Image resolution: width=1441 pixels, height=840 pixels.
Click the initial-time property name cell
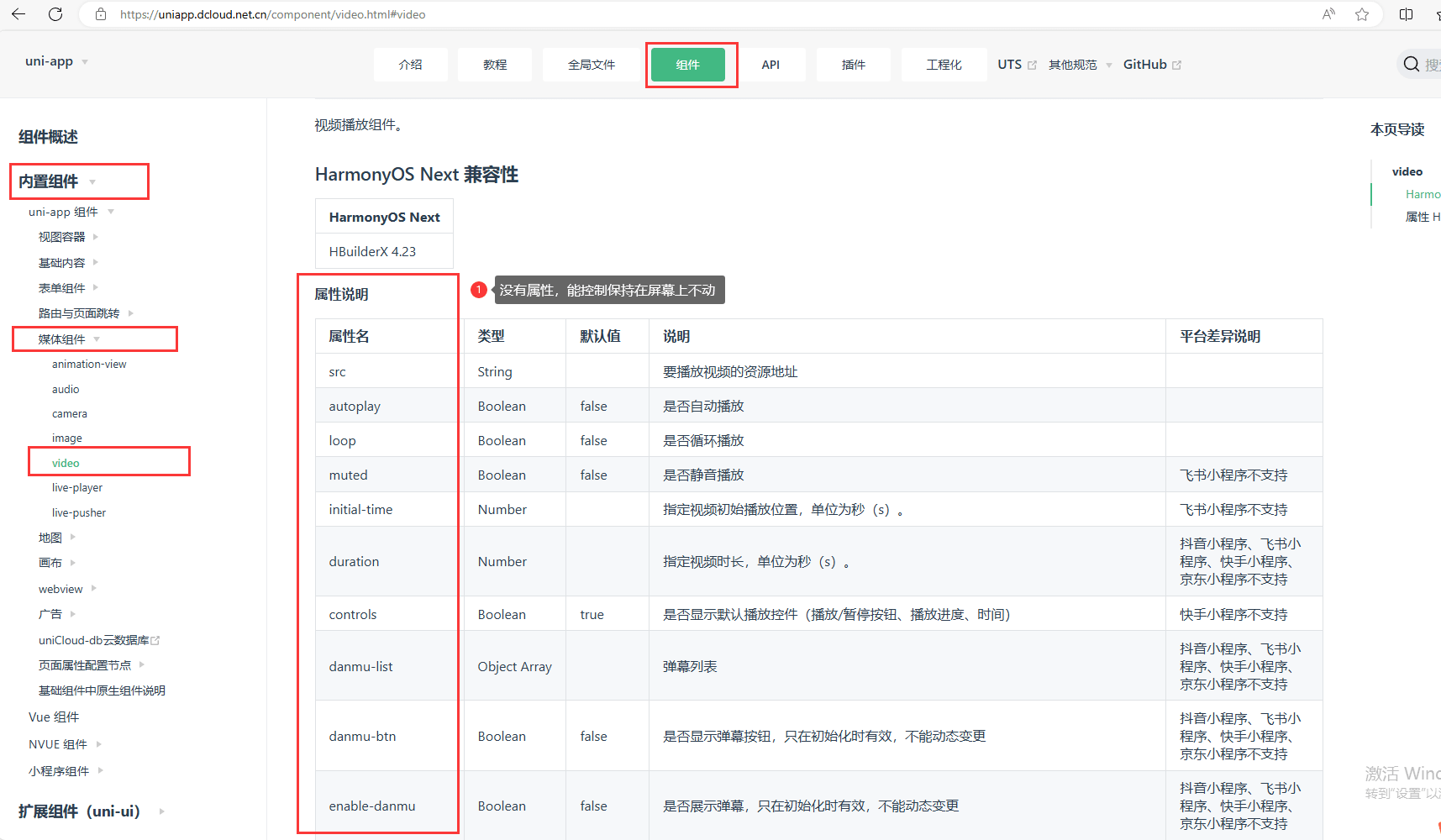coord(389,509)
